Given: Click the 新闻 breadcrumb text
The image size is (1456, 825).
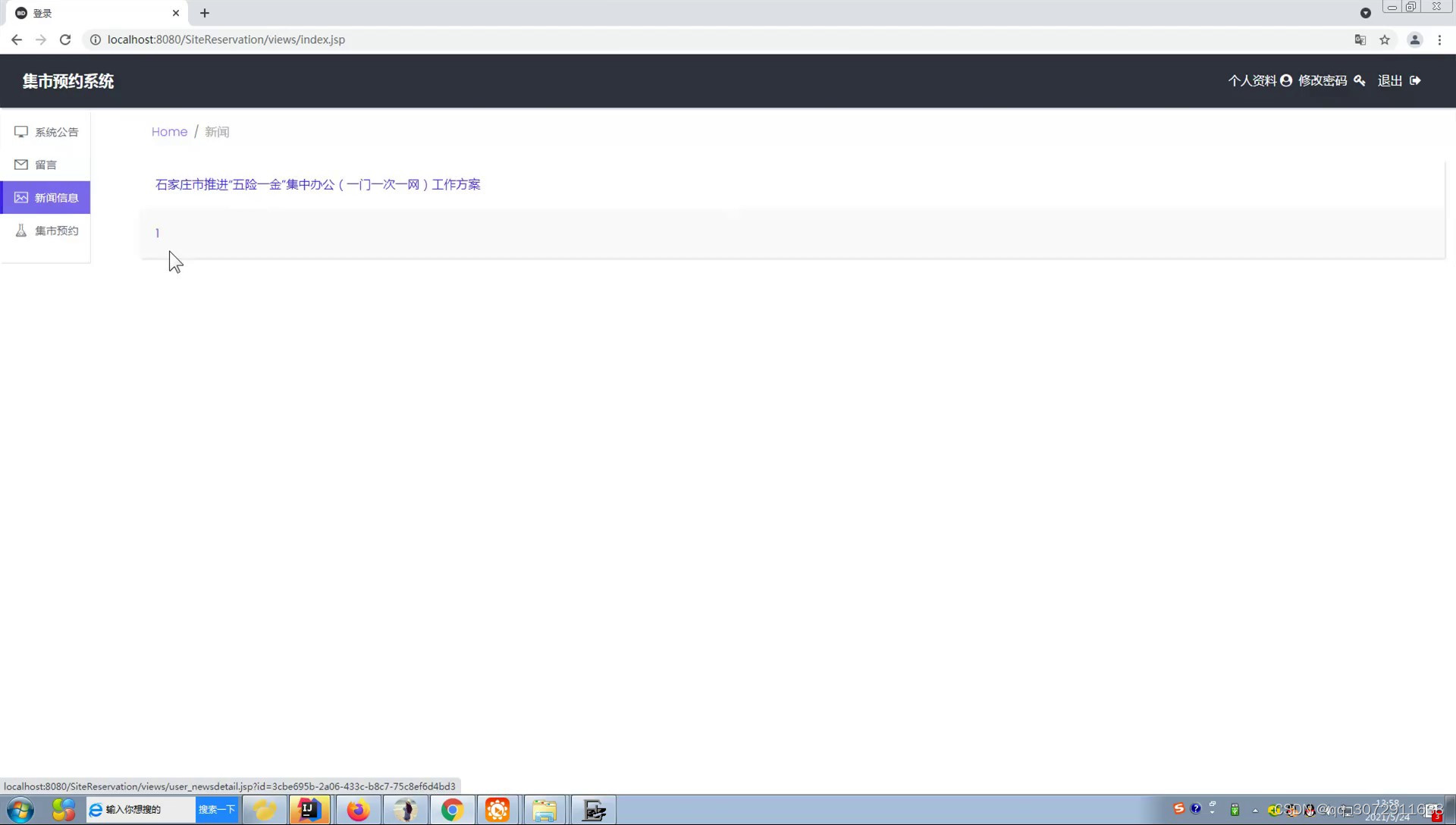Looking at the screenshot, I should [217, 132].
